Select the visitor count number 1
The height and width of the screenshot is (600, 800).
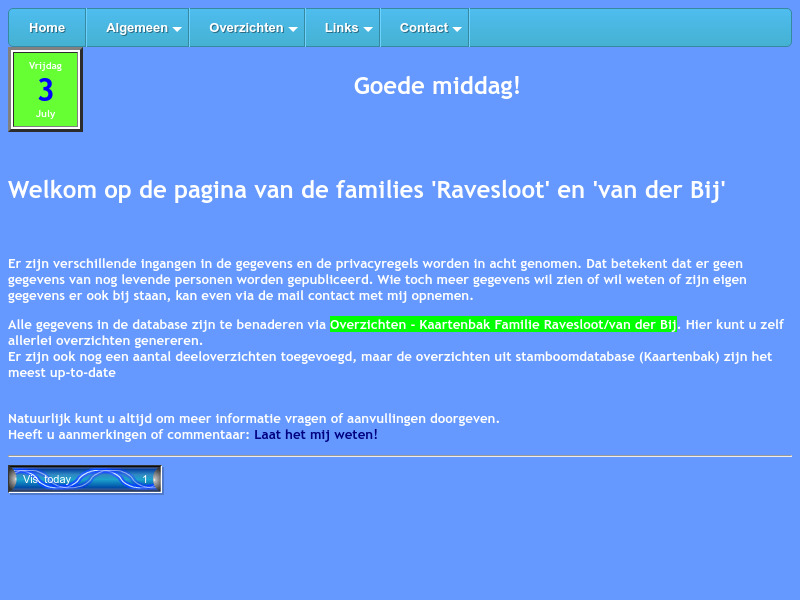point(144,479)
